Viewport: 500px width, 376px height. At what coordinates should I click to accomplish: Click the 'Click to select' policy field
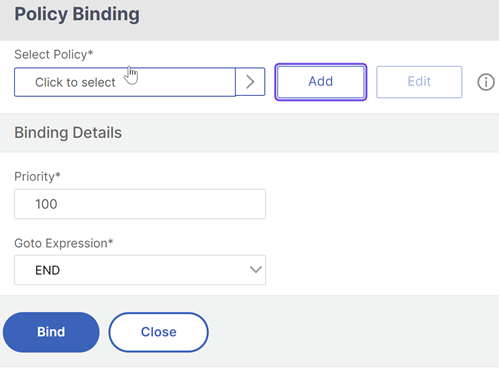(x=125, y=82)
